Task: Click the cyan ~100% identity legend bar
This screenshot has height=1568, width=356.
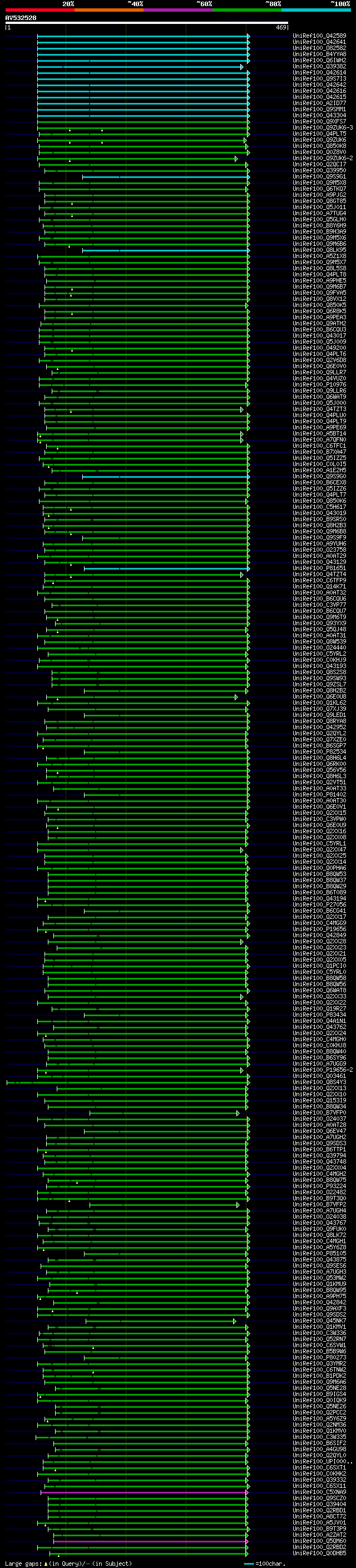Action: [x=316, y=10]
